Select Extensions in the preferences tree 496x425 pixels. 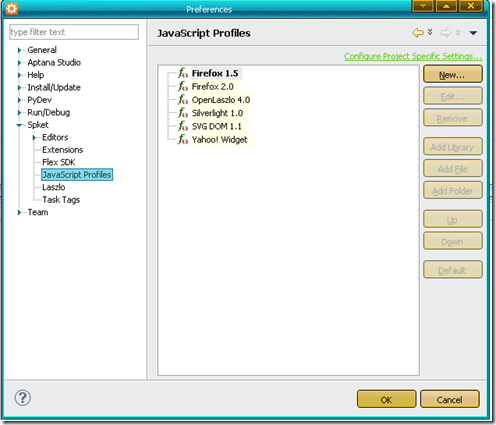coord(63,150)
